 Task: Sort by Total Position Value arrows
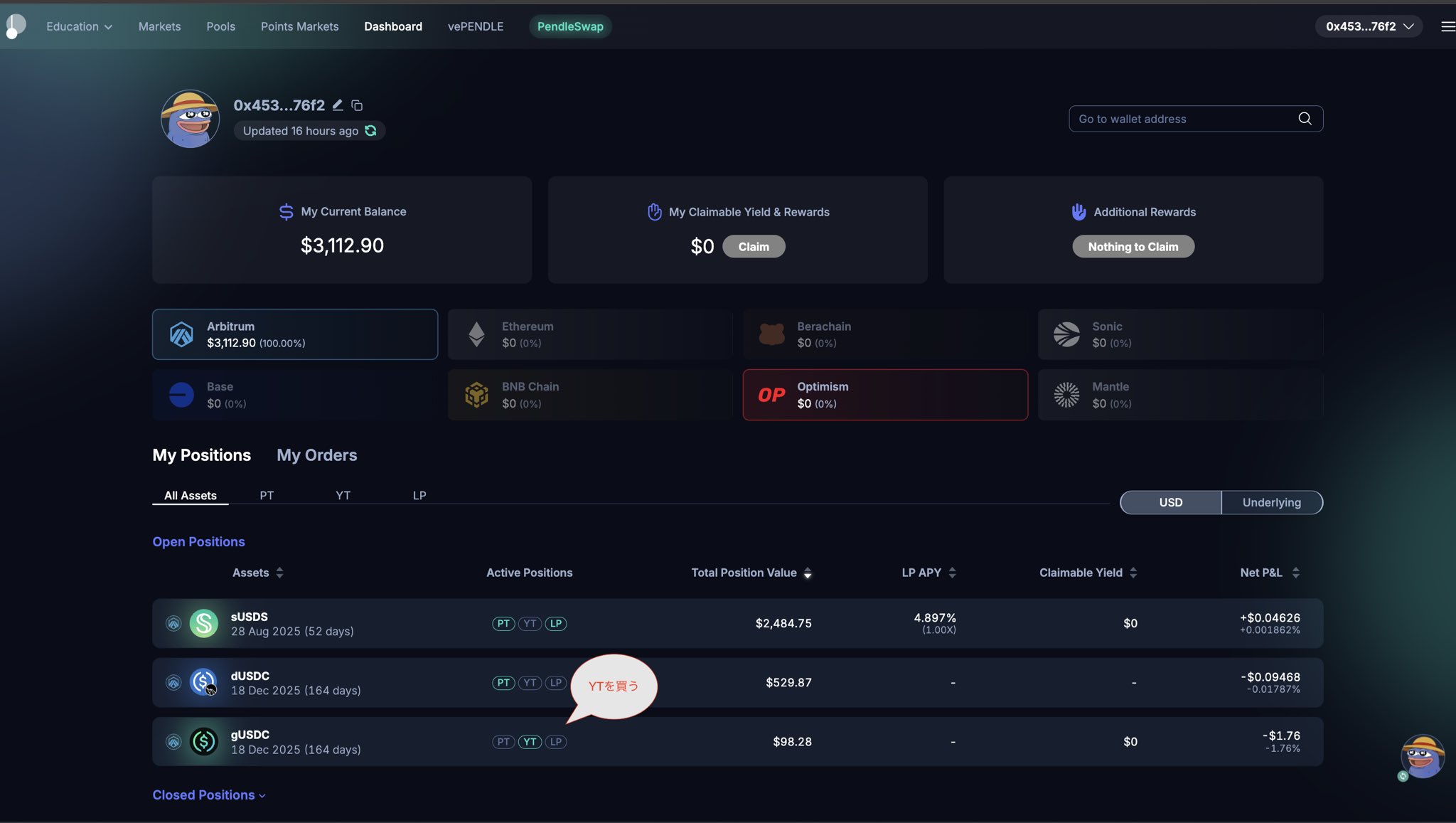(808, 573)
